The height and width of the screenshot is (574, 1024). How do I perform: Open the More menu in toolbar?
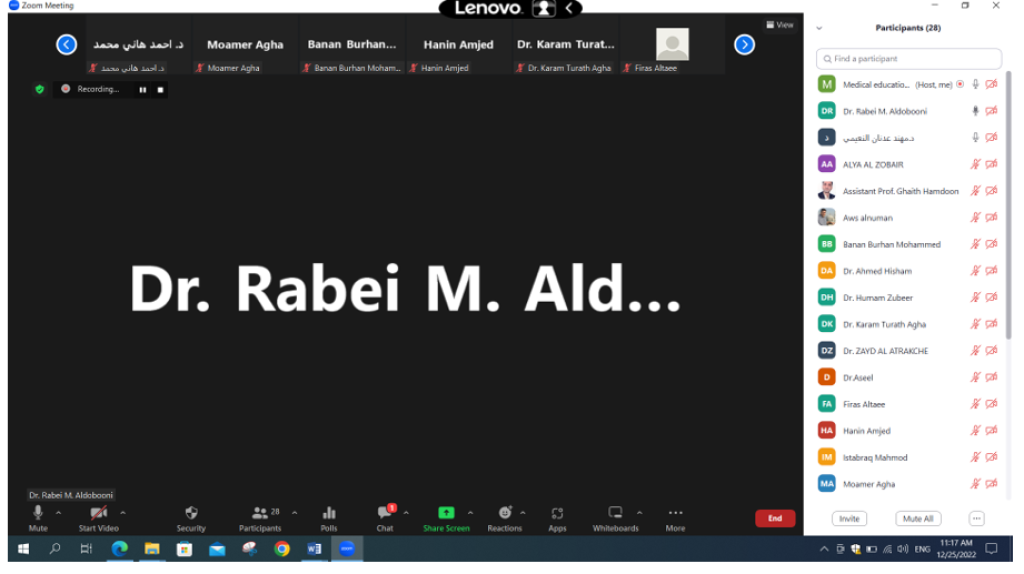click(x=675, y=515)
